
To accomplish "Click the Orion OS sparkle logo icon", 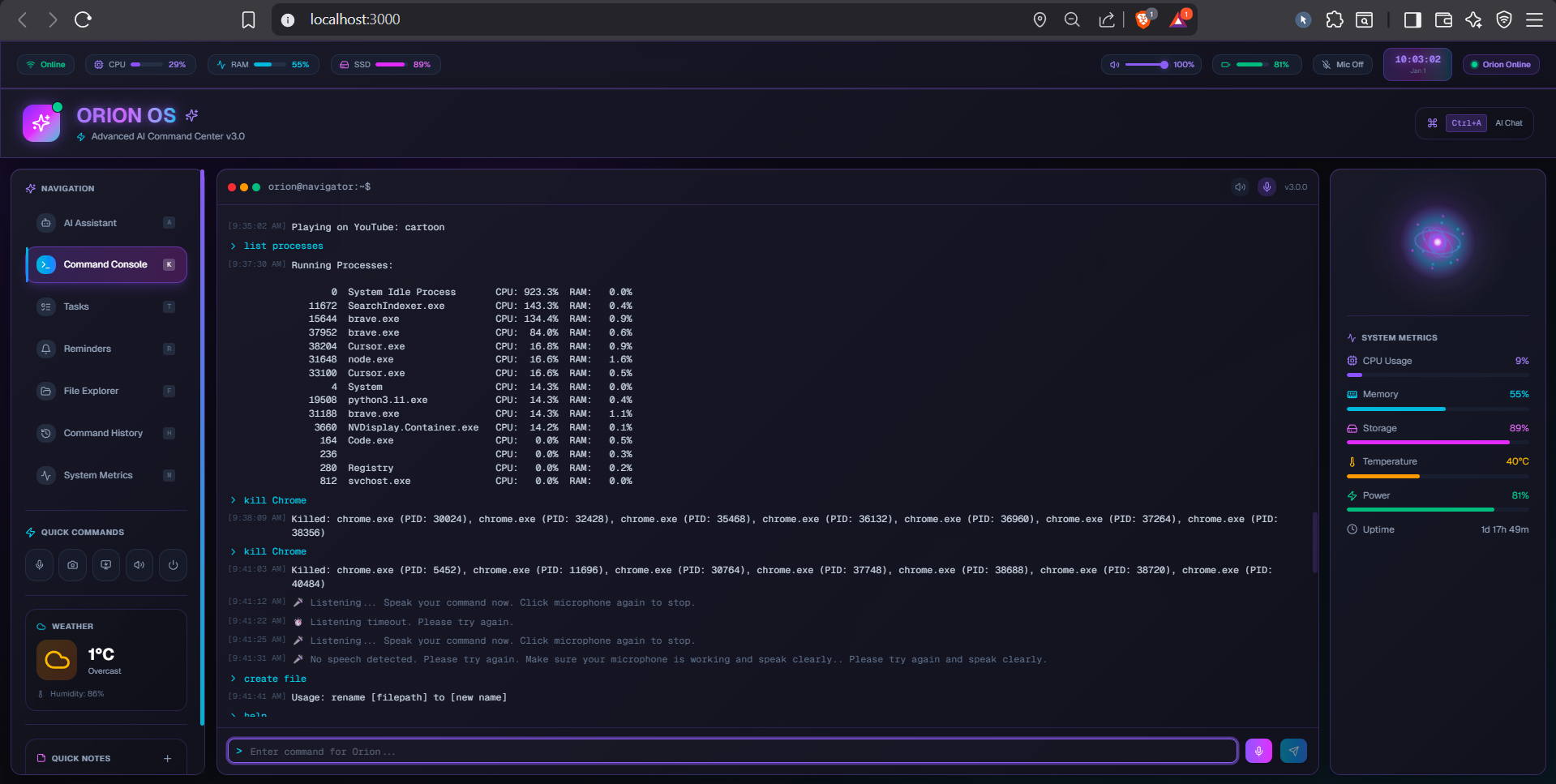I will click(x=41, y=123).
